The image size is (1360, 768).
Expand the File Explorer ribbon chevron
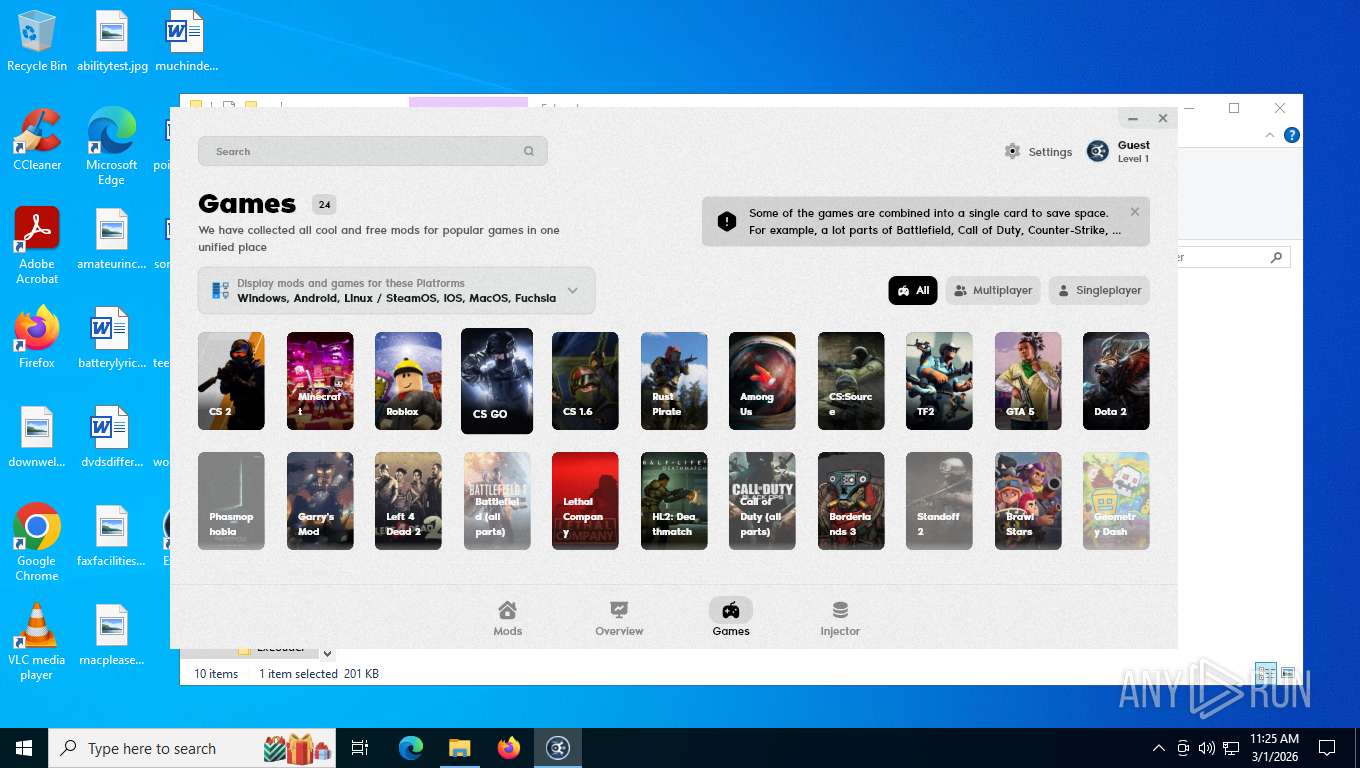1270,135
